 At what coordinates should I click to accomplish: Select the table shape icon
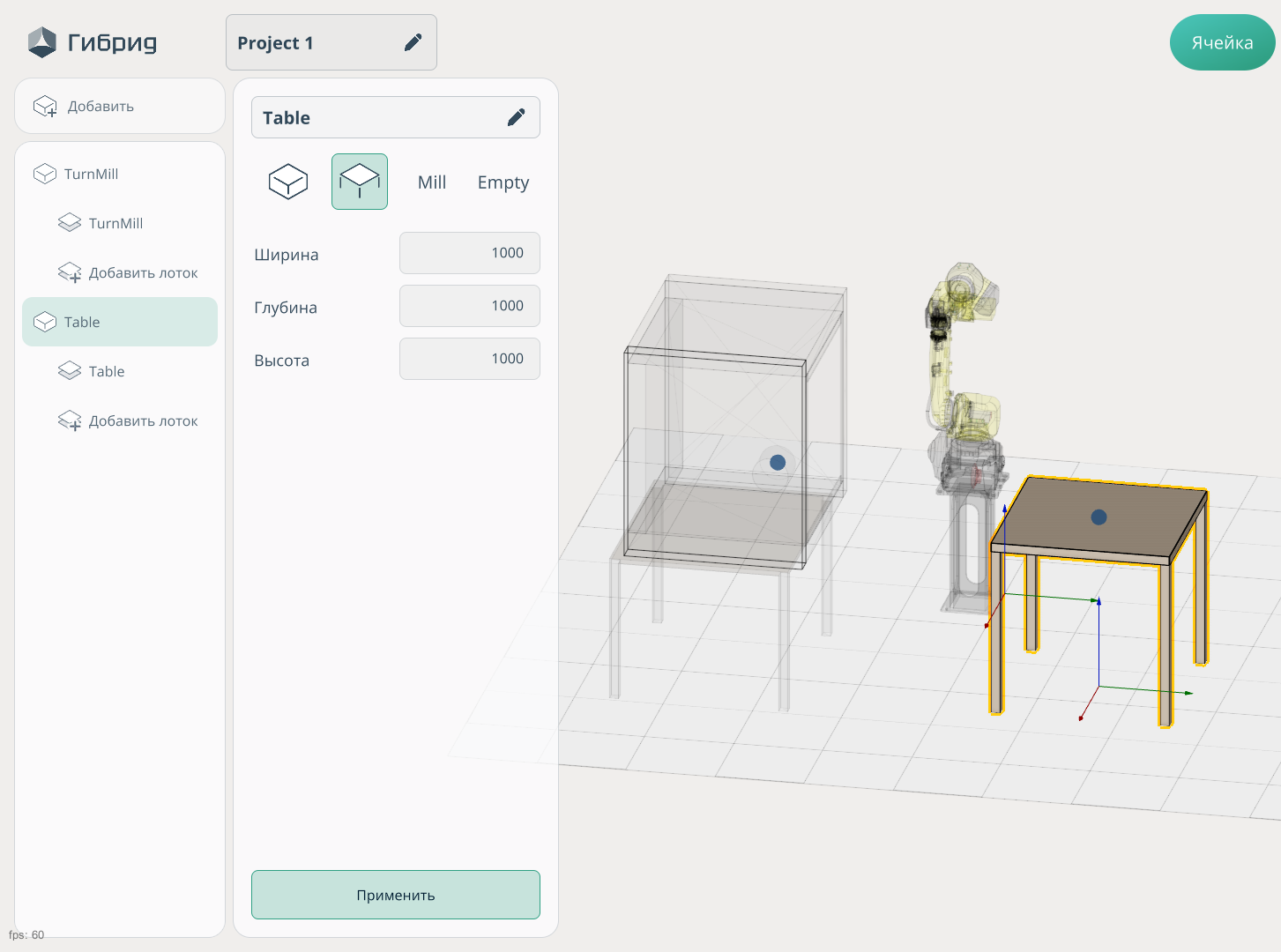click(x=360, y=182)
